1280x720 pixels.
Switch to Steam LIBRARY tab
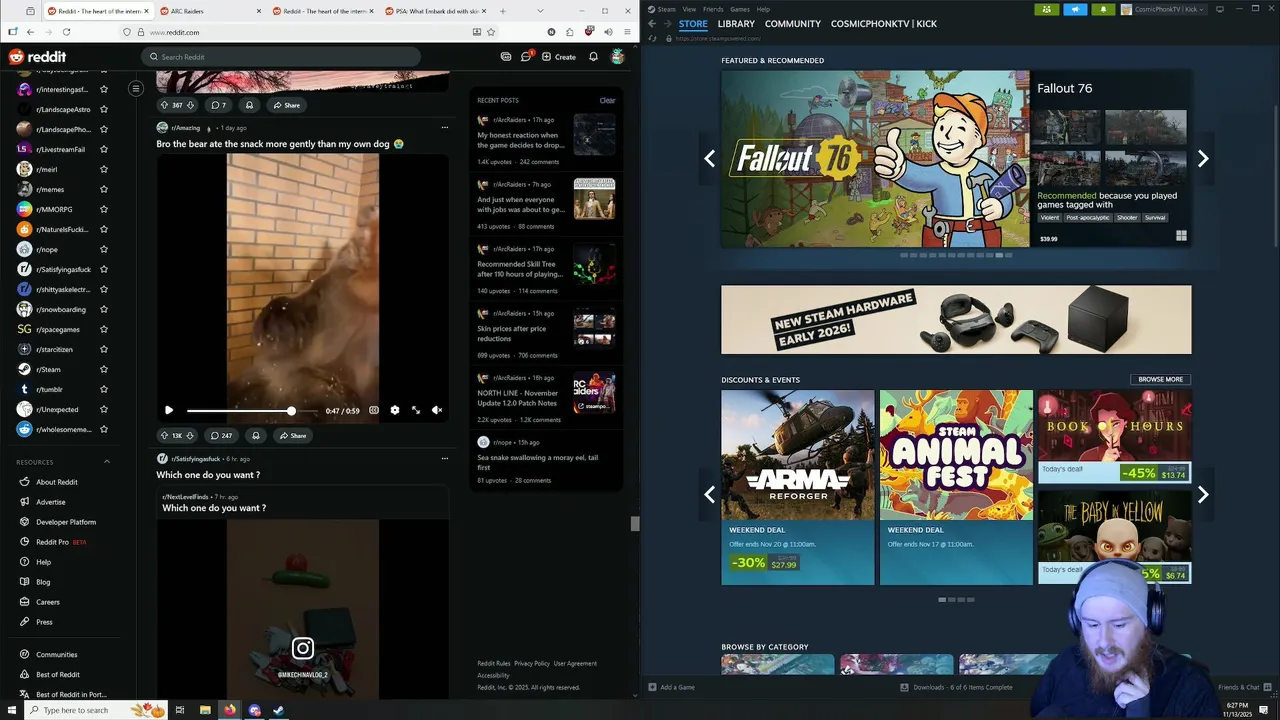click(x=736, y=24)
